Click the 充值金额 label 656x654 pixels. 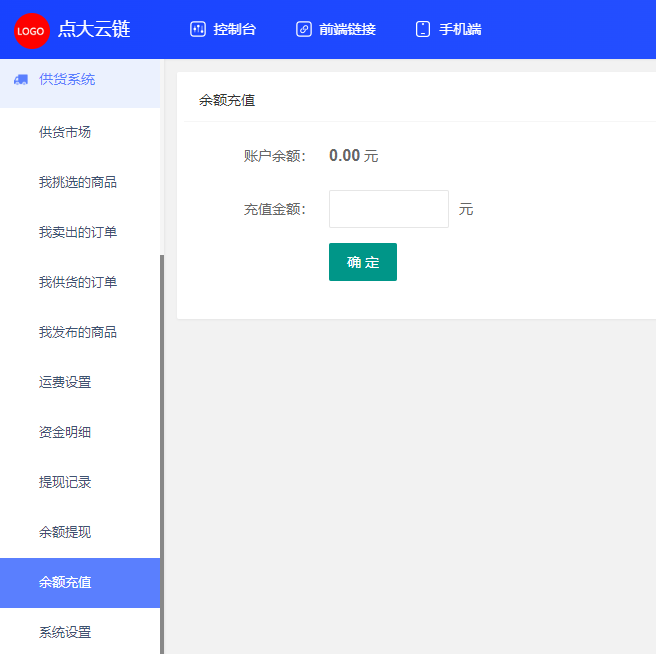pyautogui.click(x=275, y=209)
